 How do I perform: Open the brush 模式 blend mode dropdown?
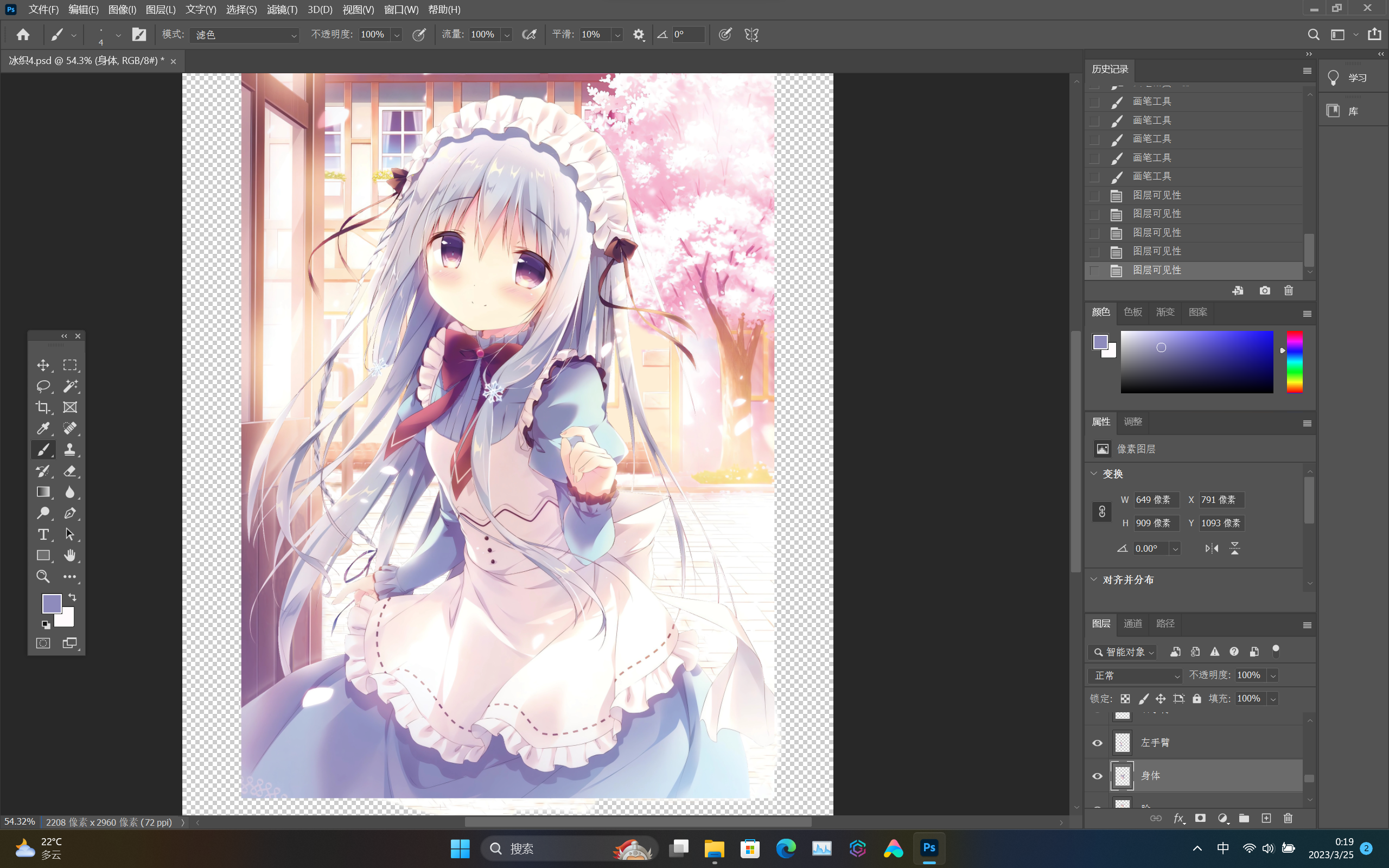pyautogui.click(x=245, y=35)
